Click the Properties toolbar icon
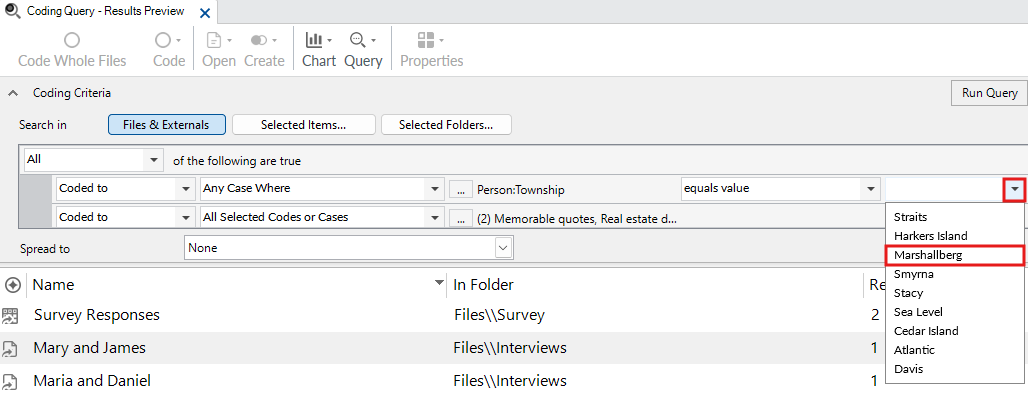The image size is (1028, 396). point(426,41)
